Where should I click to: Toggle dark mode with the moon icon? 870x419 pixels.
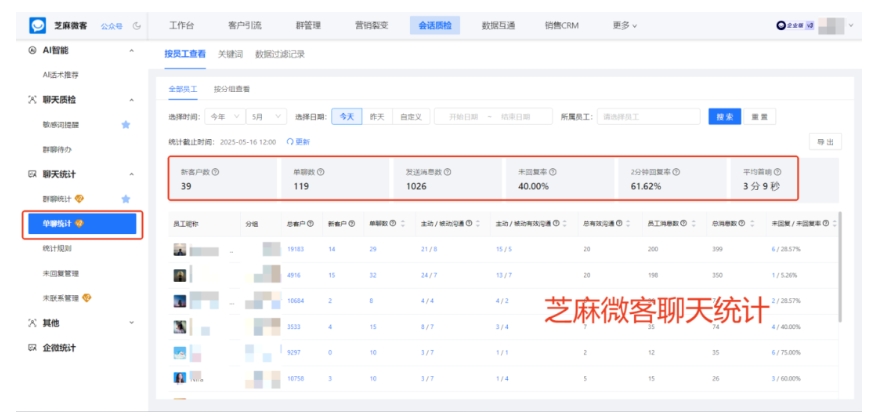(x=137, y=26)
